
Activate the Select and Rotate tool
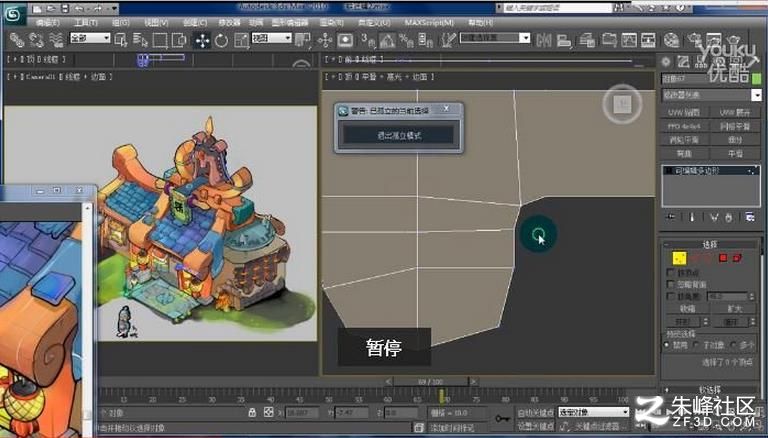coord(221,40)
